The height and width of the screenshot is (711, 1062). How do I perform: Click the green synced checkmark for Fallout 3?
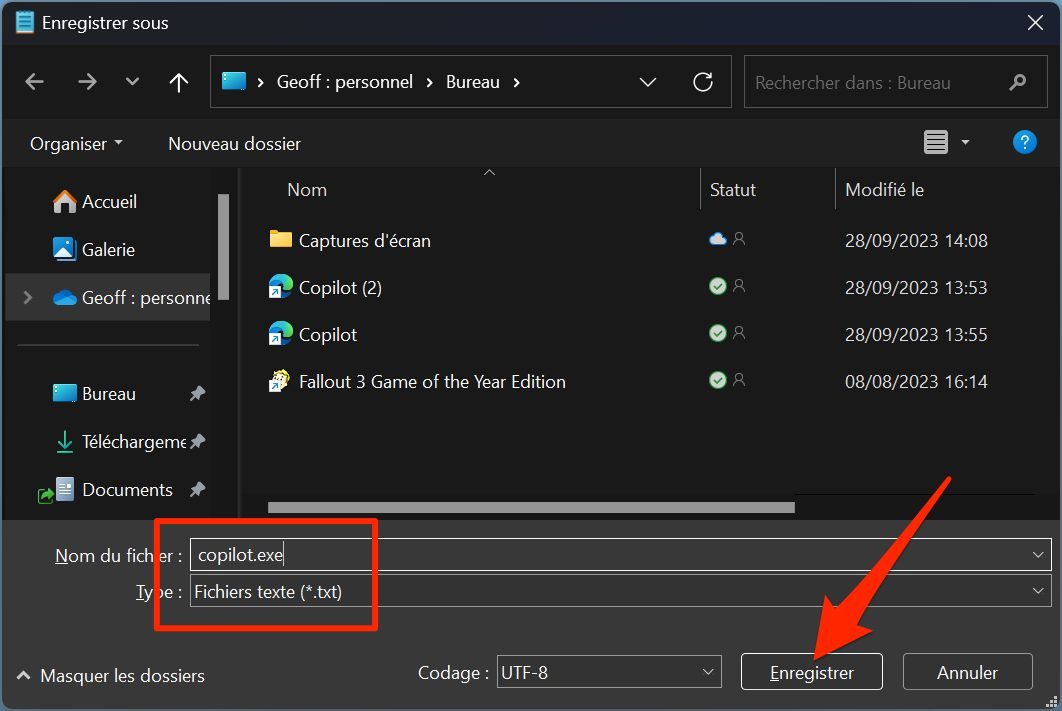[717, 381]
